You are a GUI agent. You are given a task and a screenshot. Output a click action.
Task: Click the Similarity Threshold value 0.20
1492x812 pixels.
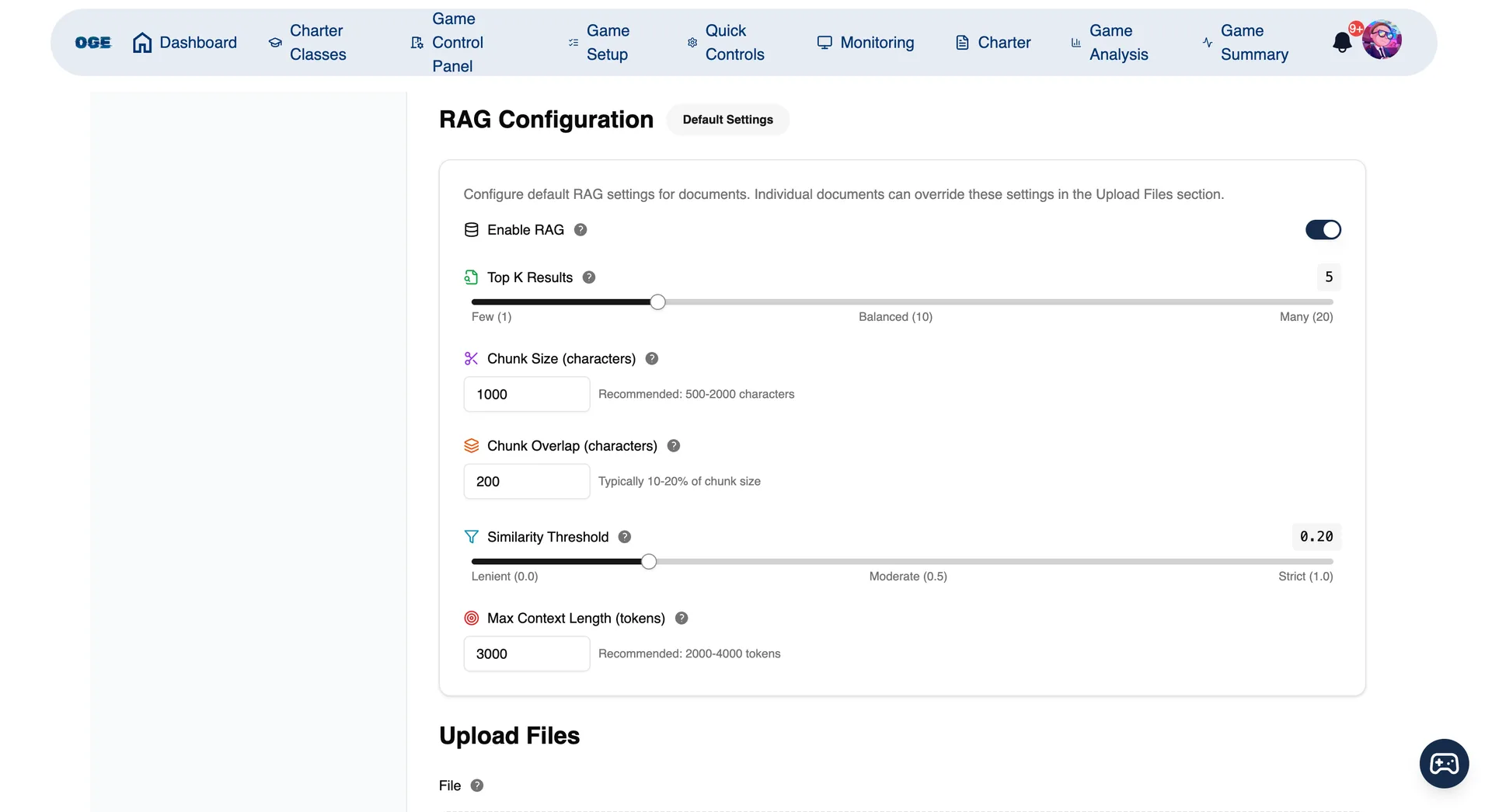[x=1316, y=537]
